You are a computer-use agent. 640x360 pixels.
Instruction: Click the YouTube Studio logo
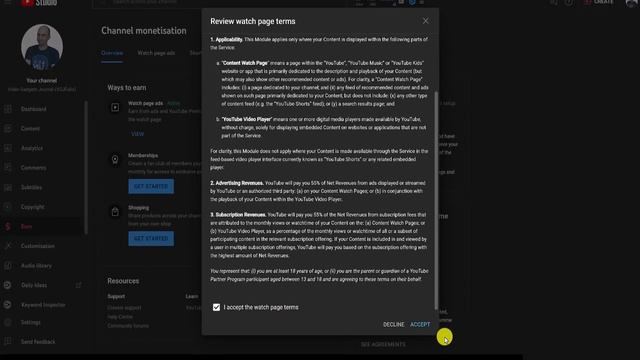[x=39, y=3]
